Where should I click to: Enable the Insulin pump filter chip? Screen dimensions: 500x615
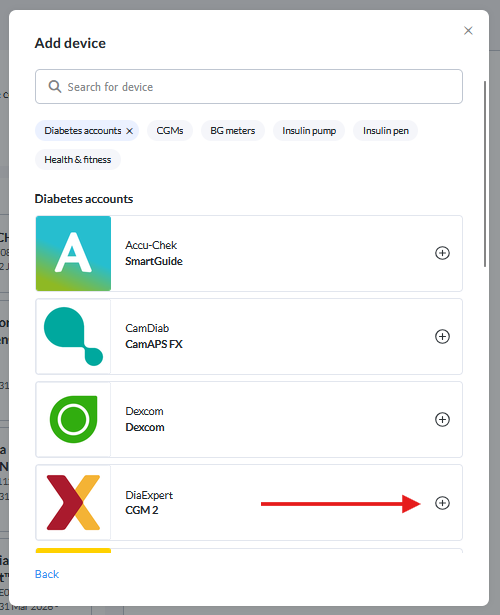(x=309, y=131)
